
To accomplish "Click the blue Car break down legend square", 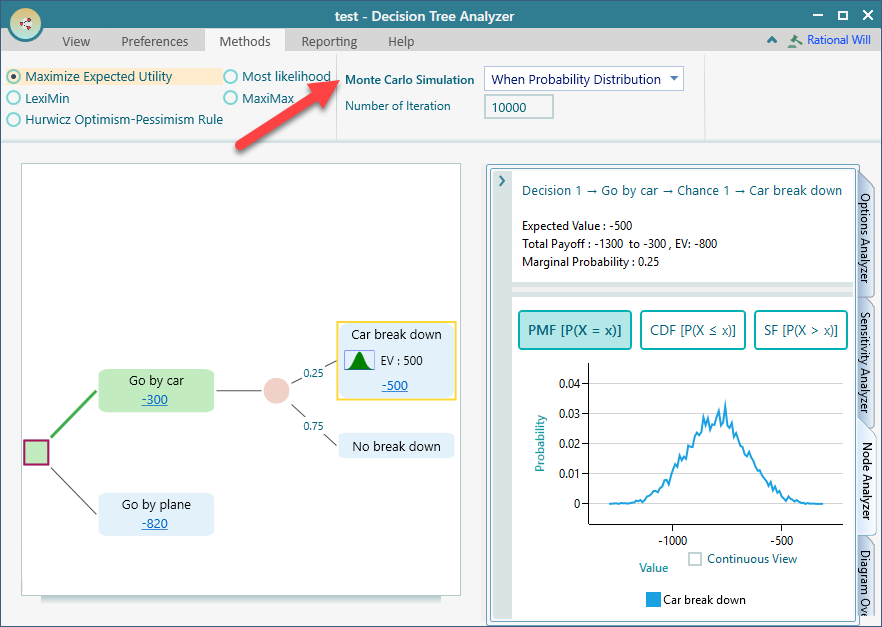I will point(653,600).
